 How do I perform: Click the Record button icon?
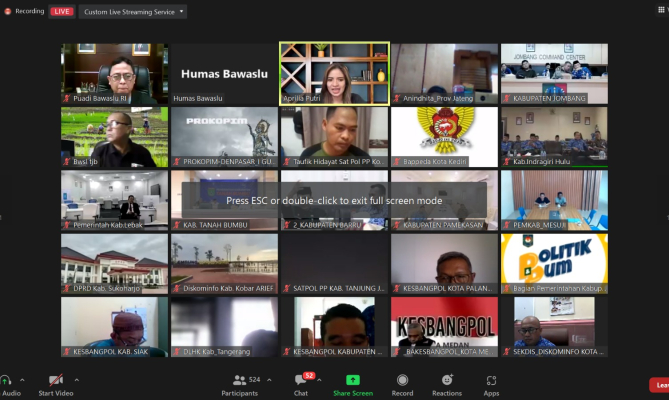402,381
